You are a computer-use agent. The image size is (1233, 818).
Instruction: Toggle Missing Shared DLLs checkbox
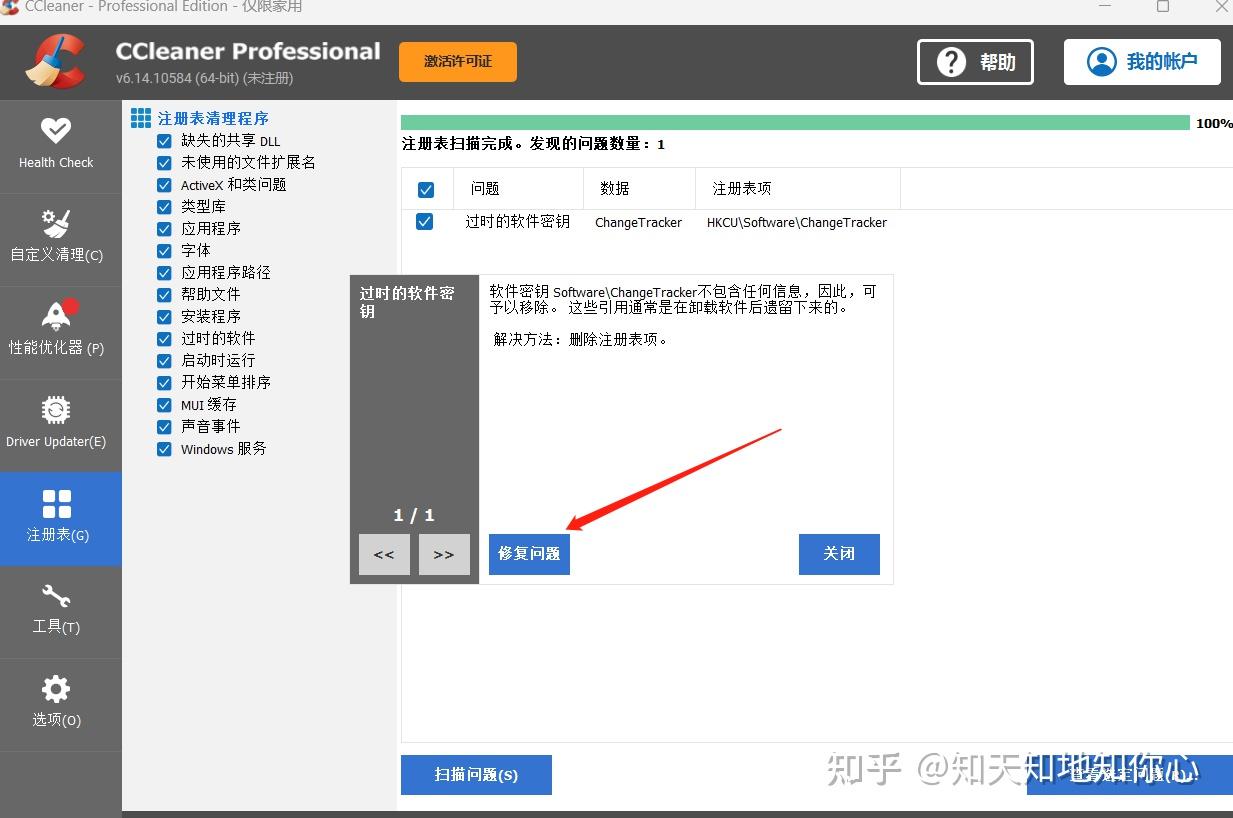[164, 141]
